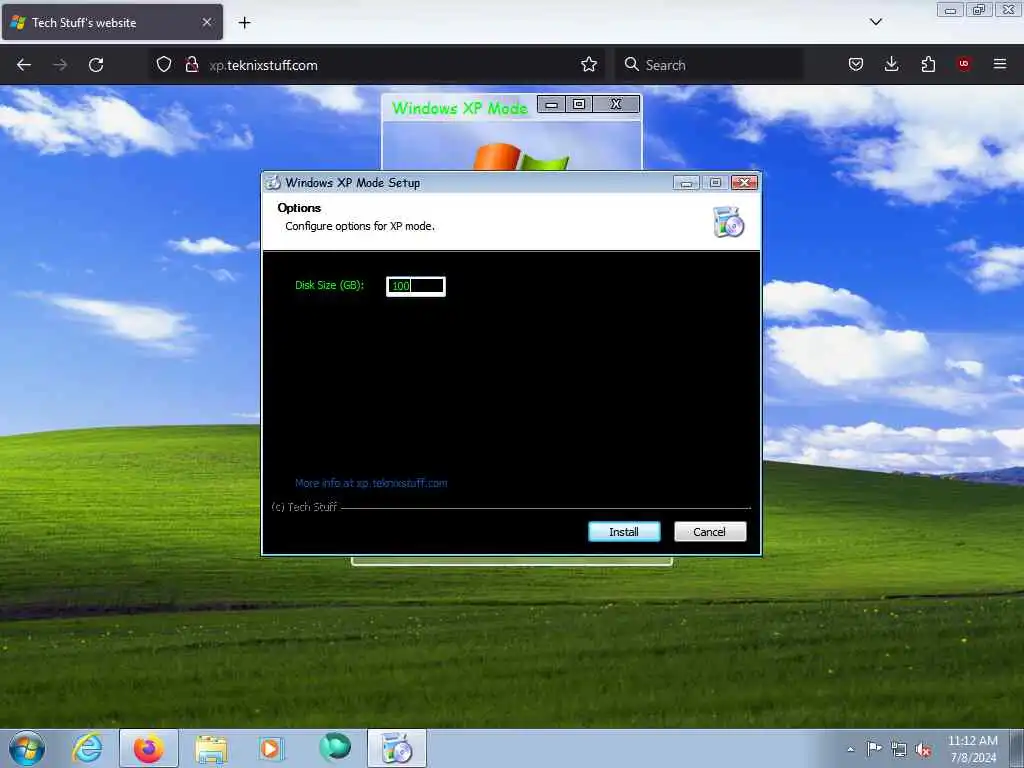Open the Downloads panel
Screen dimensions: 1024x768
point(891,65)
